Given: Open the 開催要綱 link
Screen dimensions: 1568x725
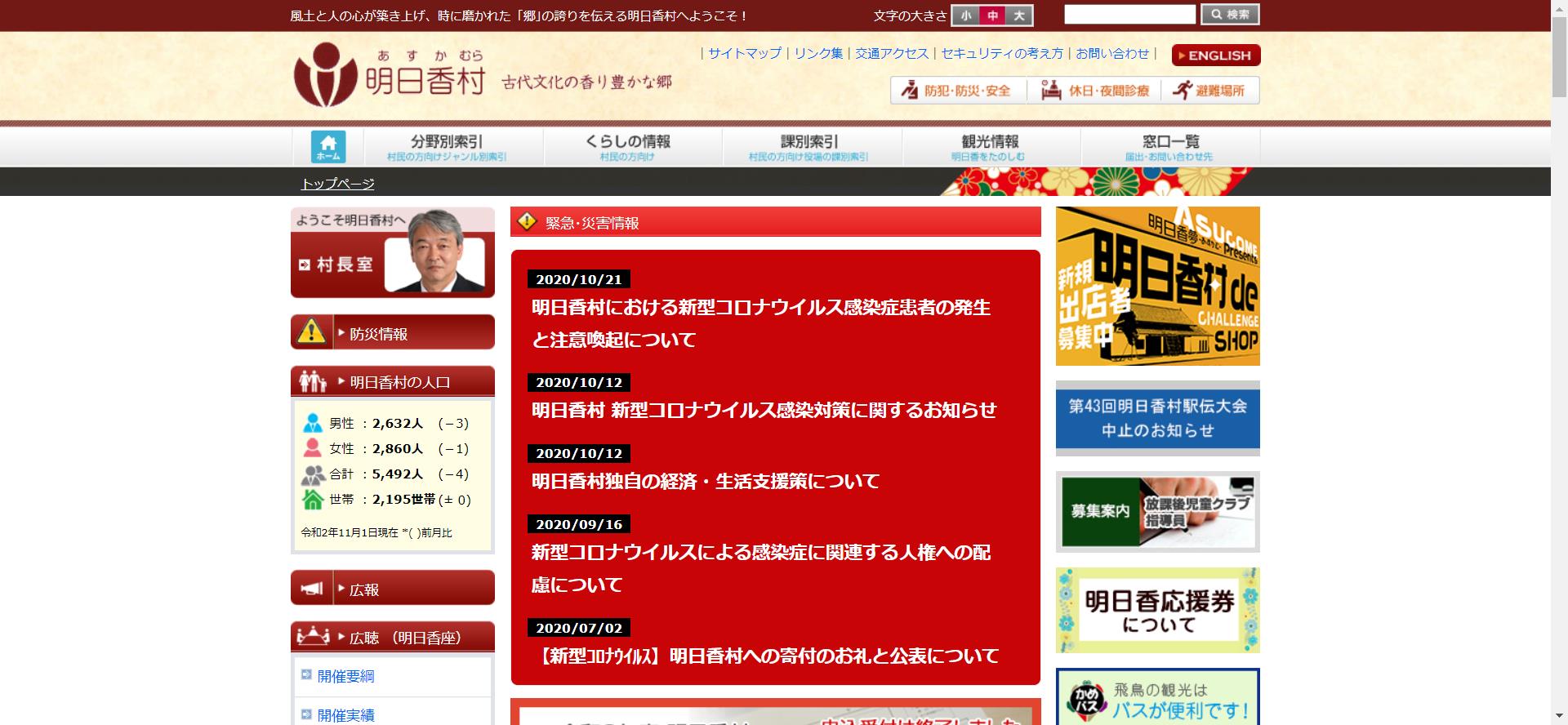Looking at the screenshot, I should coord(345,676).
